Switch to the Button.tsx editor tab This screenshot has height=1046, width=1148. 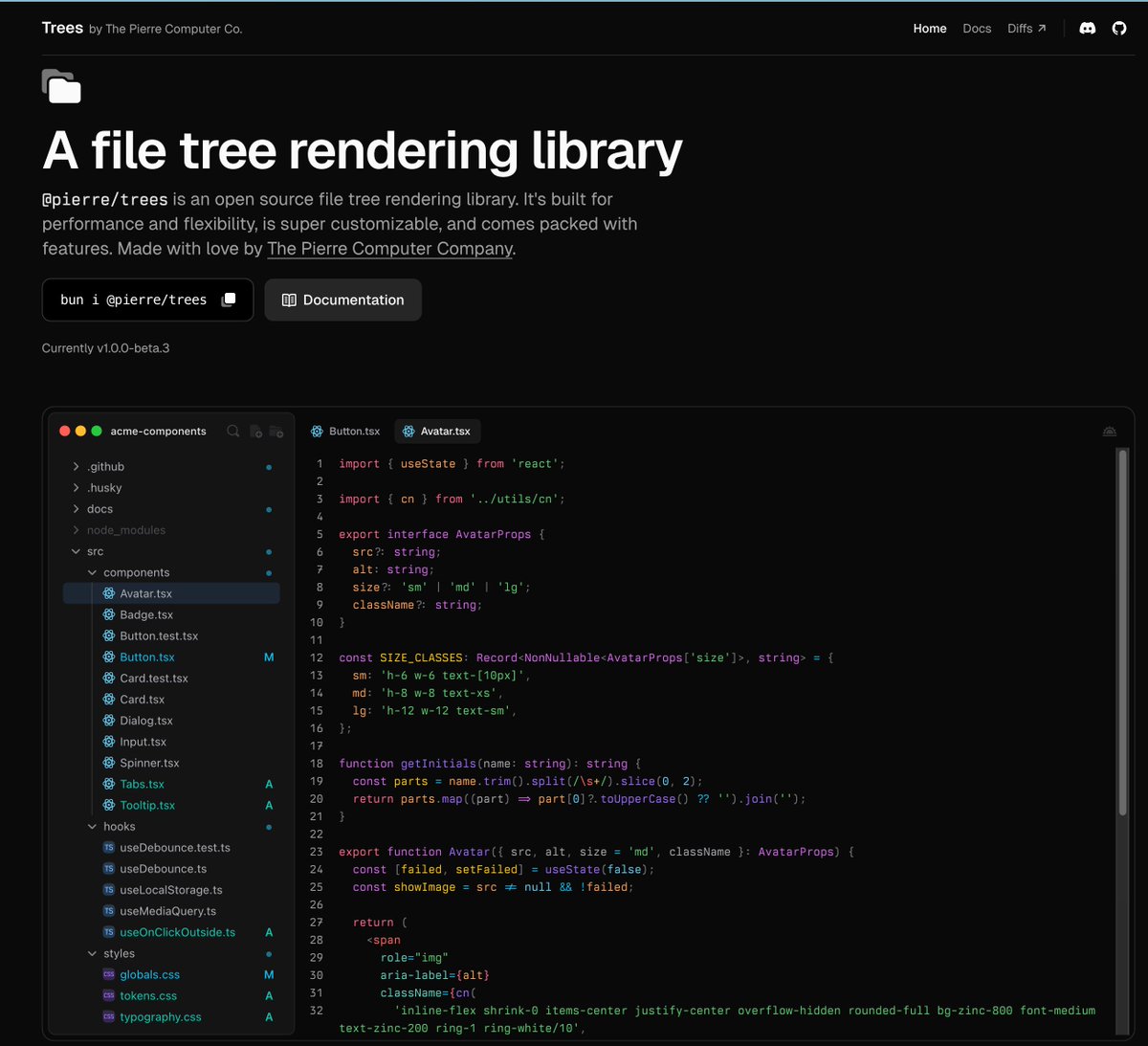(x=345, y=432)
